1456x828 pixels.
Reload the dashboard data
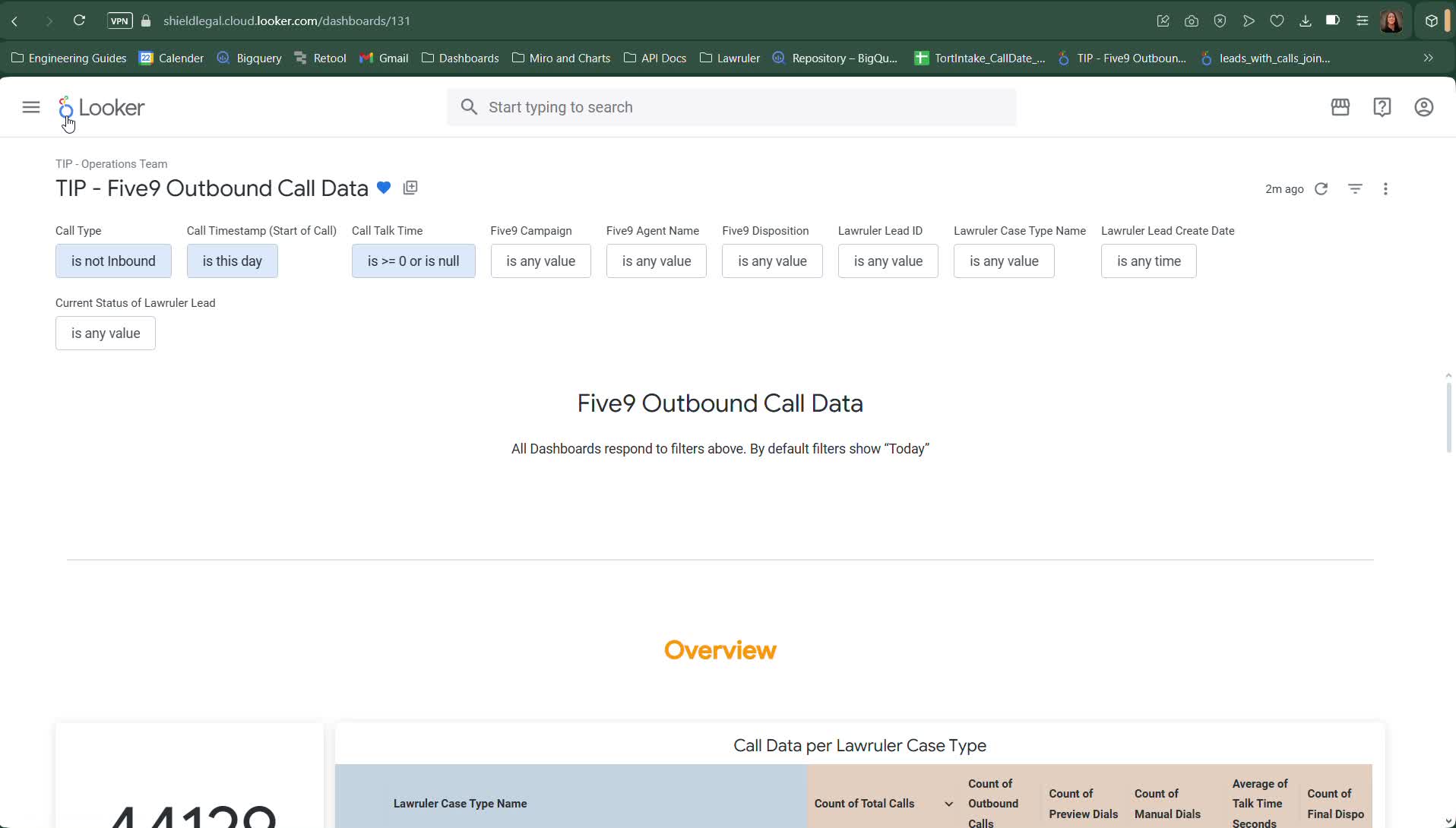(x=1321, y=188)
